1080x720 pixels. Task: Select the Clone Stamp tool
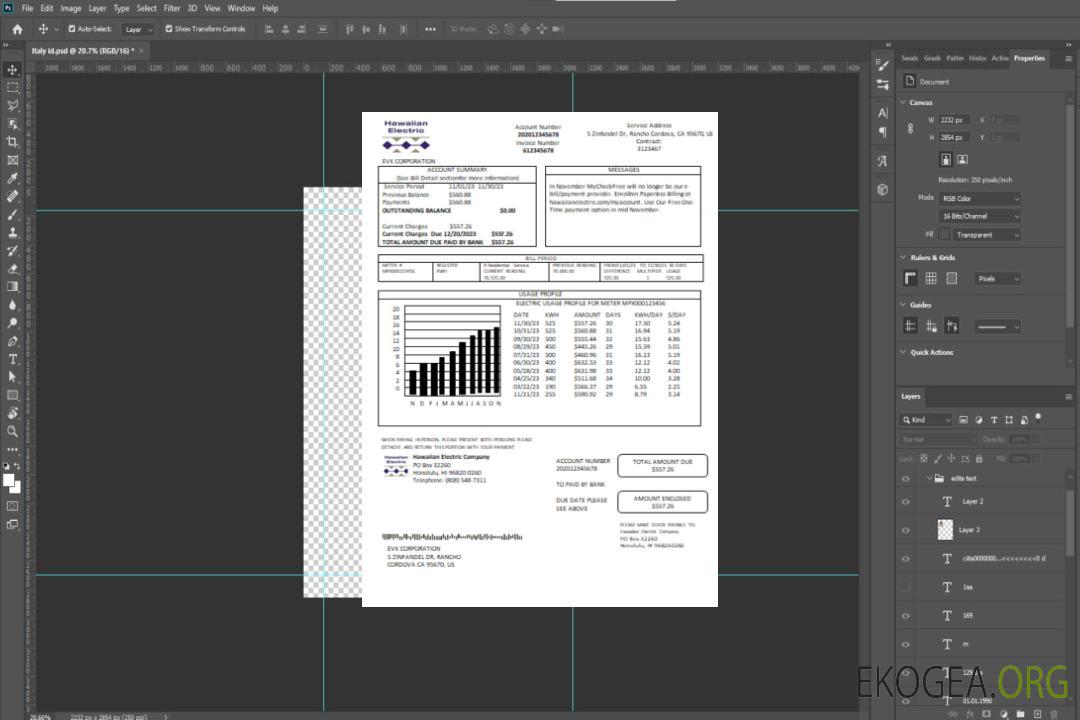(12, 232)
